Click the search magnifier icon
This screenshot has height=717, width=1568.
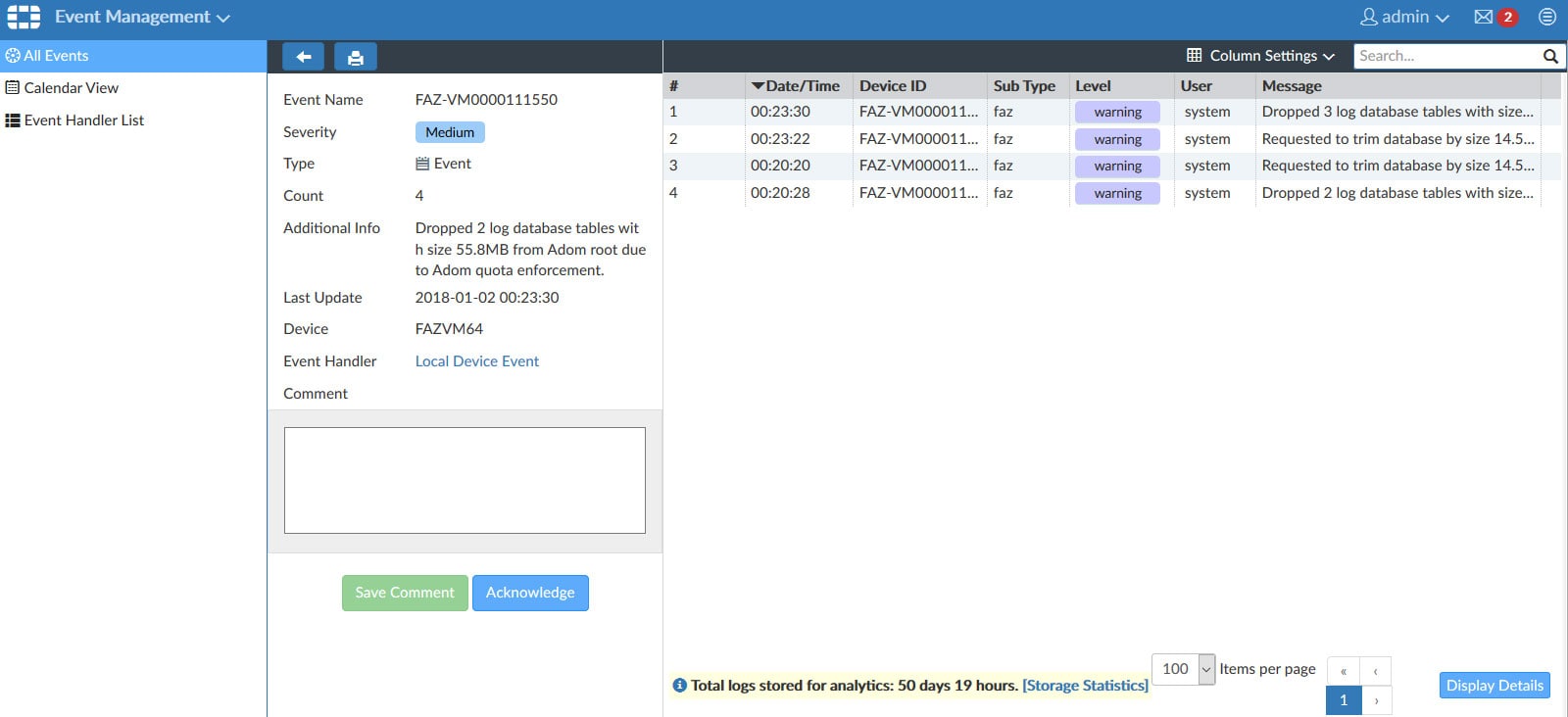coord(1550,56)
